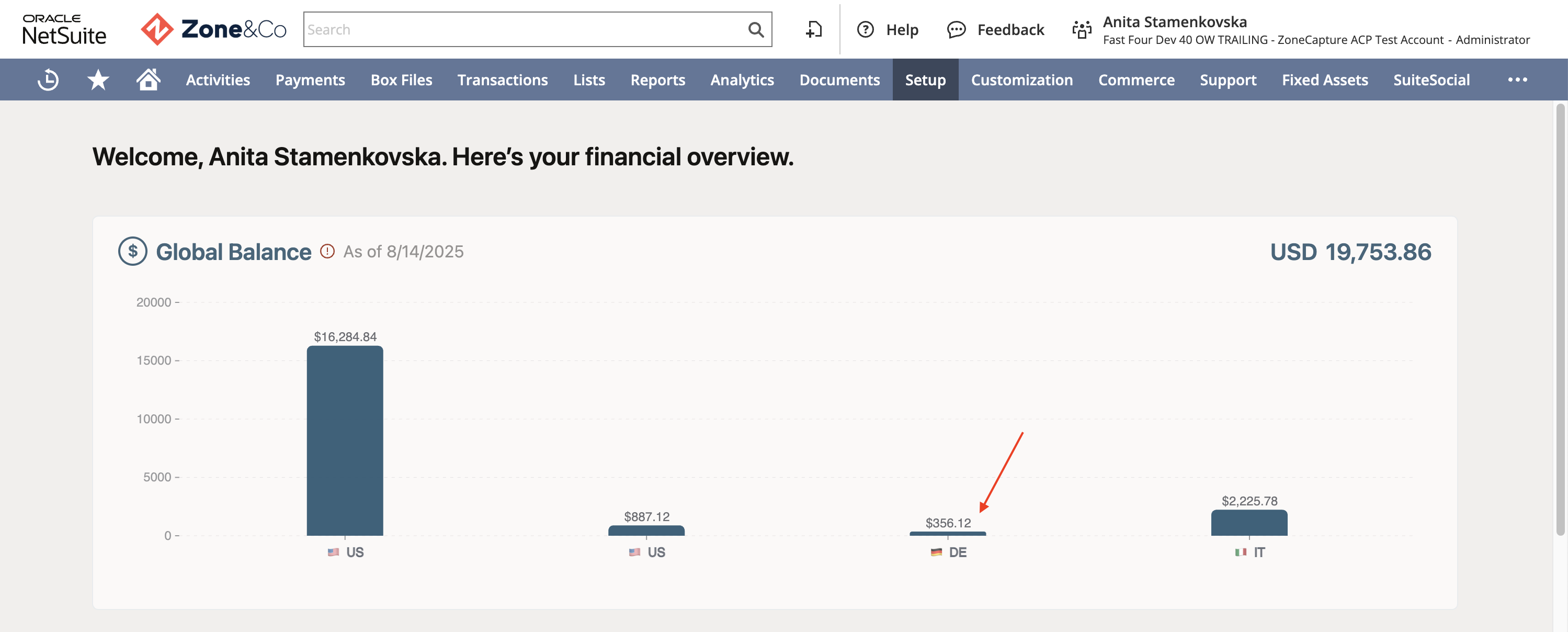
Task: Open the Setup menu
Action: pyautogui.click(x=925, y=80)
